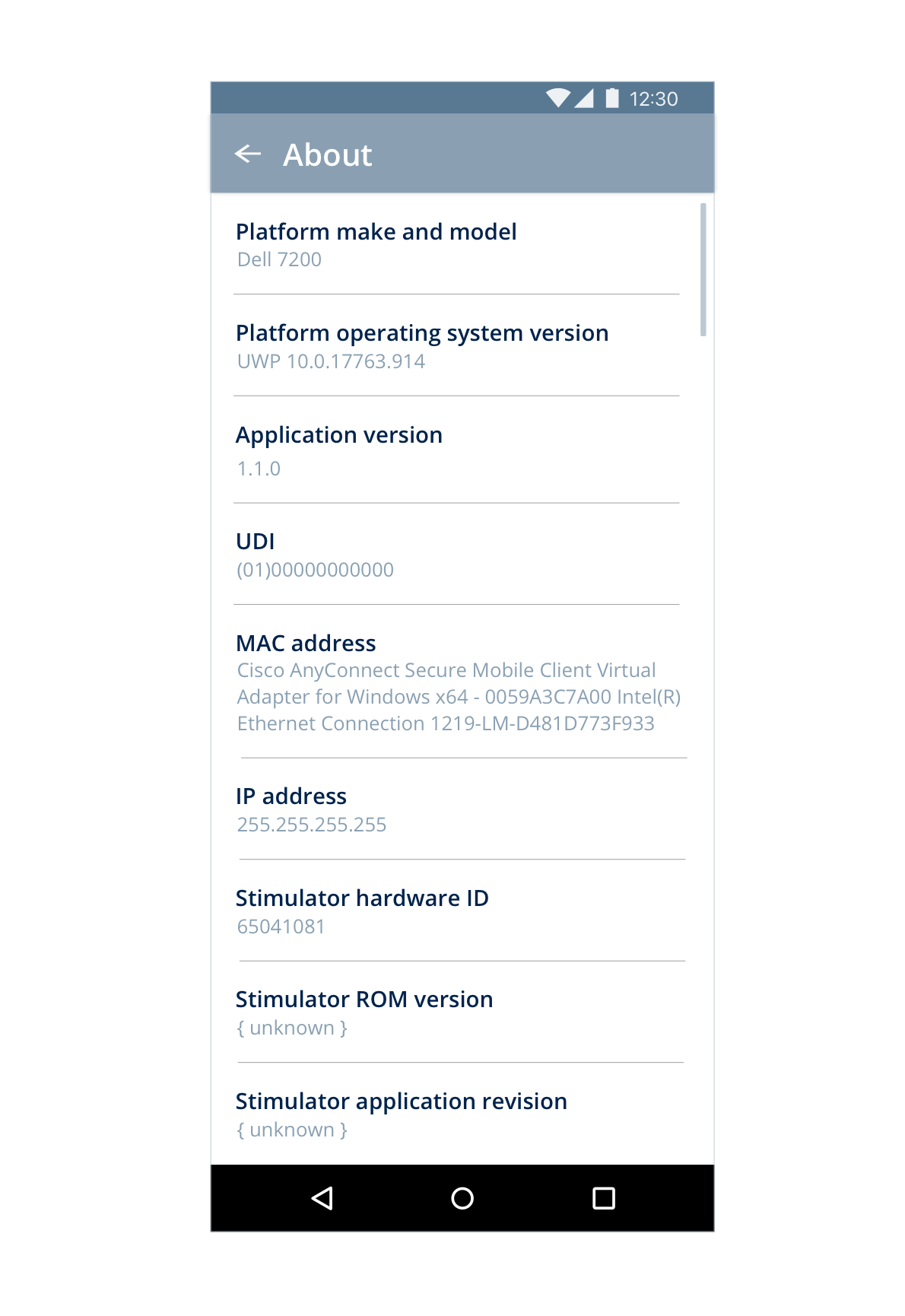The image size is (905, 1316).
Task: Open recent apps with square button
Action: point(603,1198)
